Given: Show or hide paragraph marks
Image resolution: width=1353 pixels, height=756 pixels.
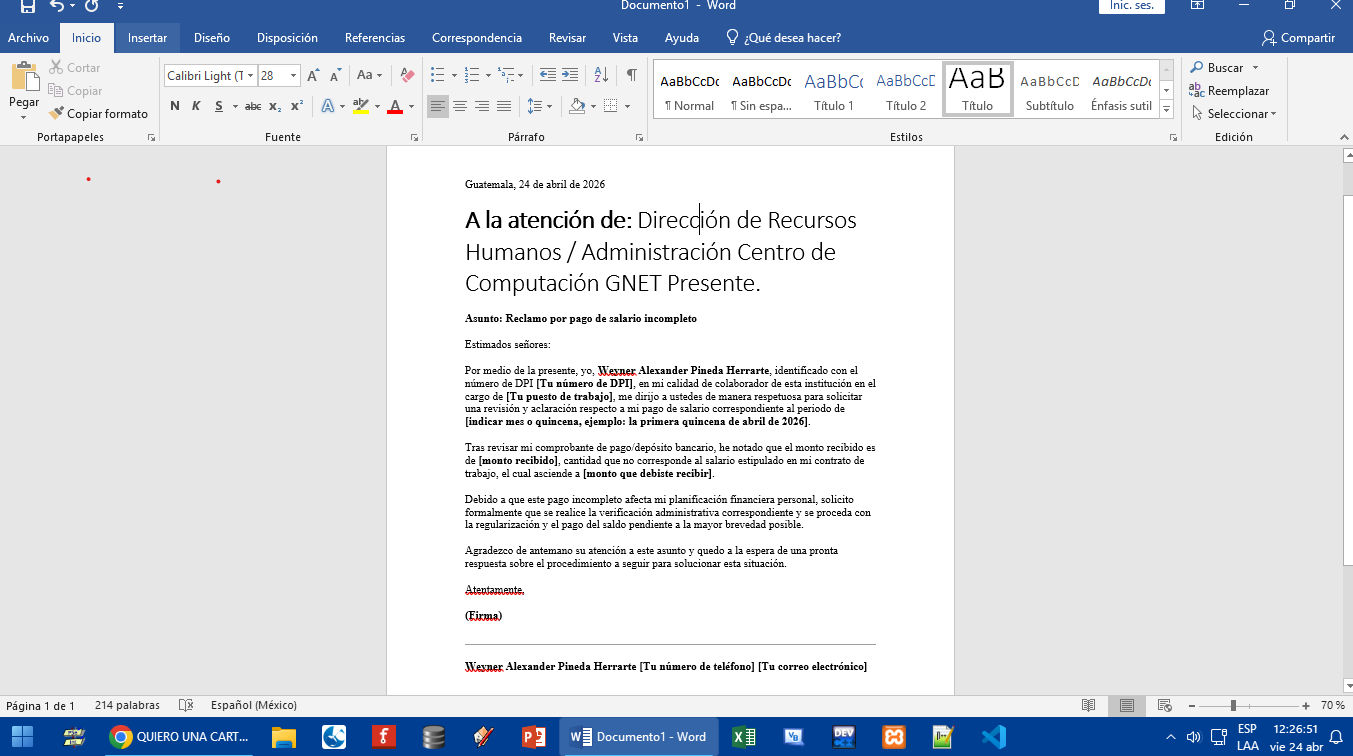Looking at the screenshot, I should tap(631, 75).
